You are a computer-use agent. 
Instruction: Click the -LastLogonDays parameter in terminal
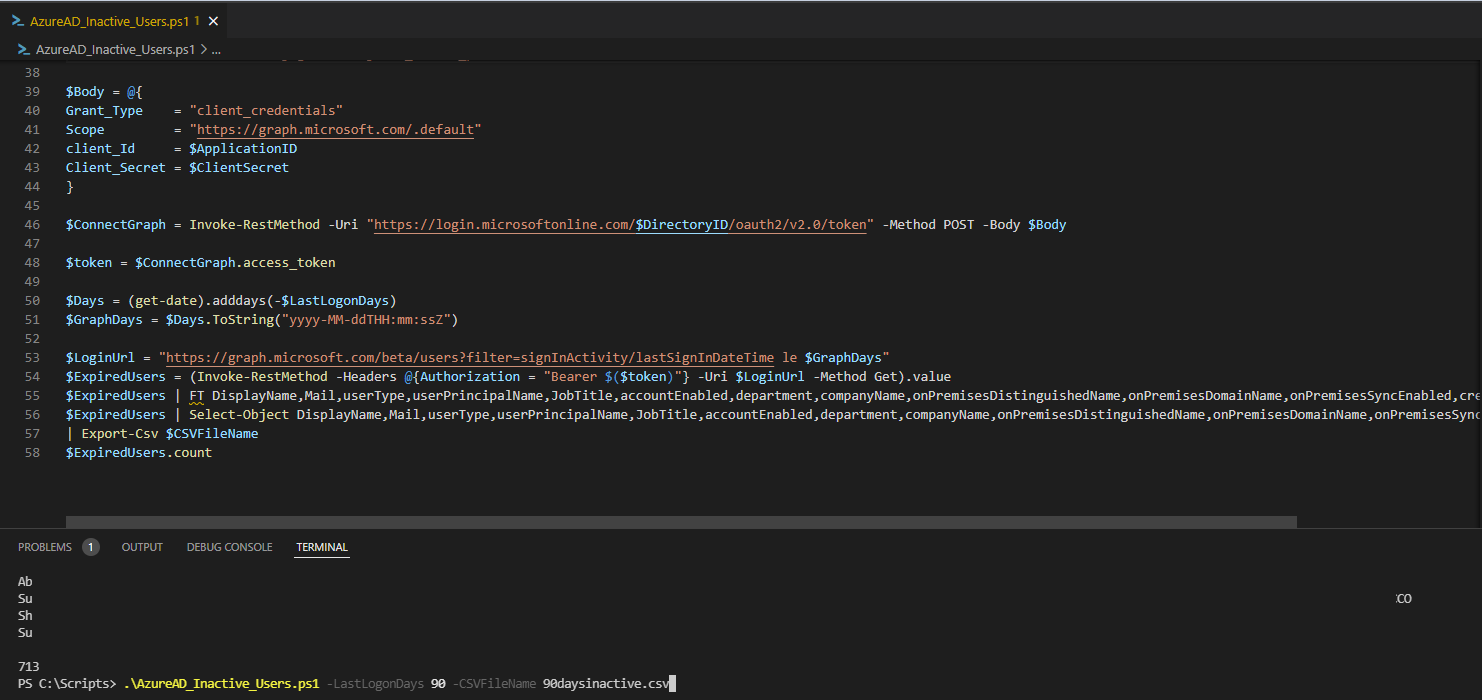(375, 684)
